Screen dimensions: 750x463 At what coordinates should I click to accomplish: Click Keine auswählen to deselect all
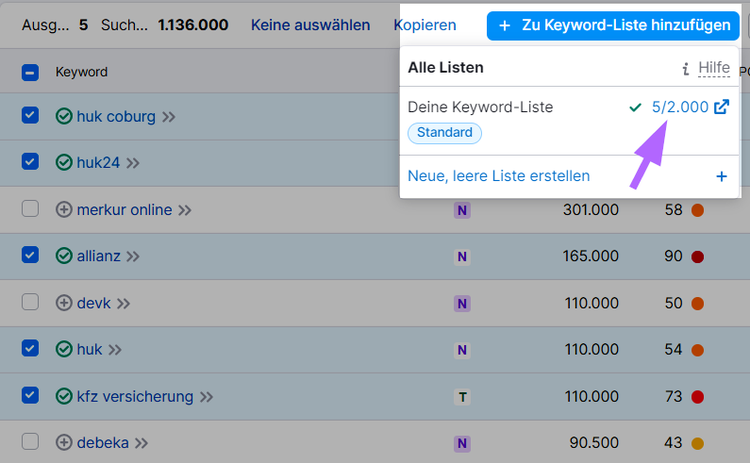click(310, 25)
